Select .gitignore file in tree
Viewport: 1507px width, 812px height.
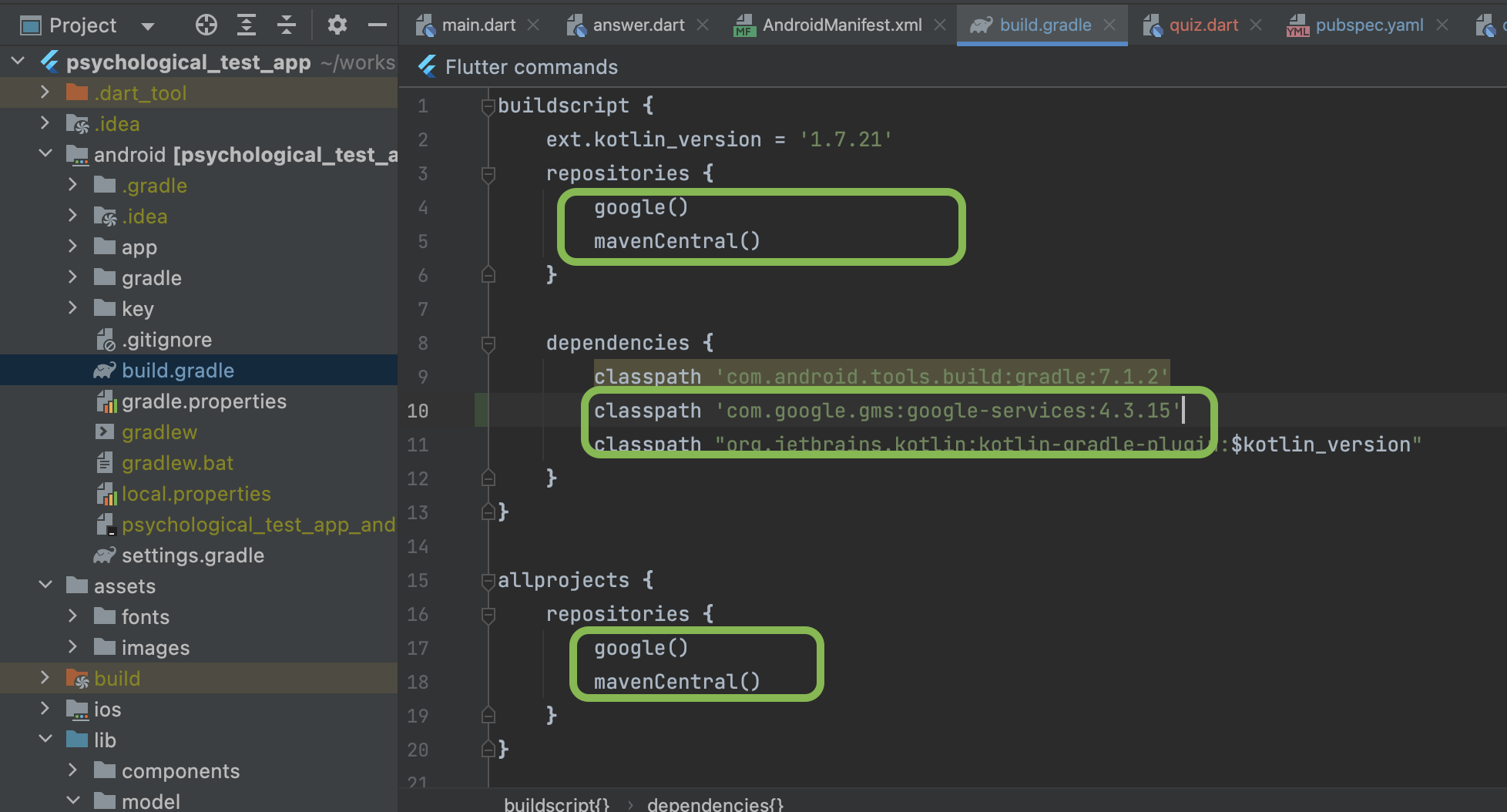tap(199, 339)
